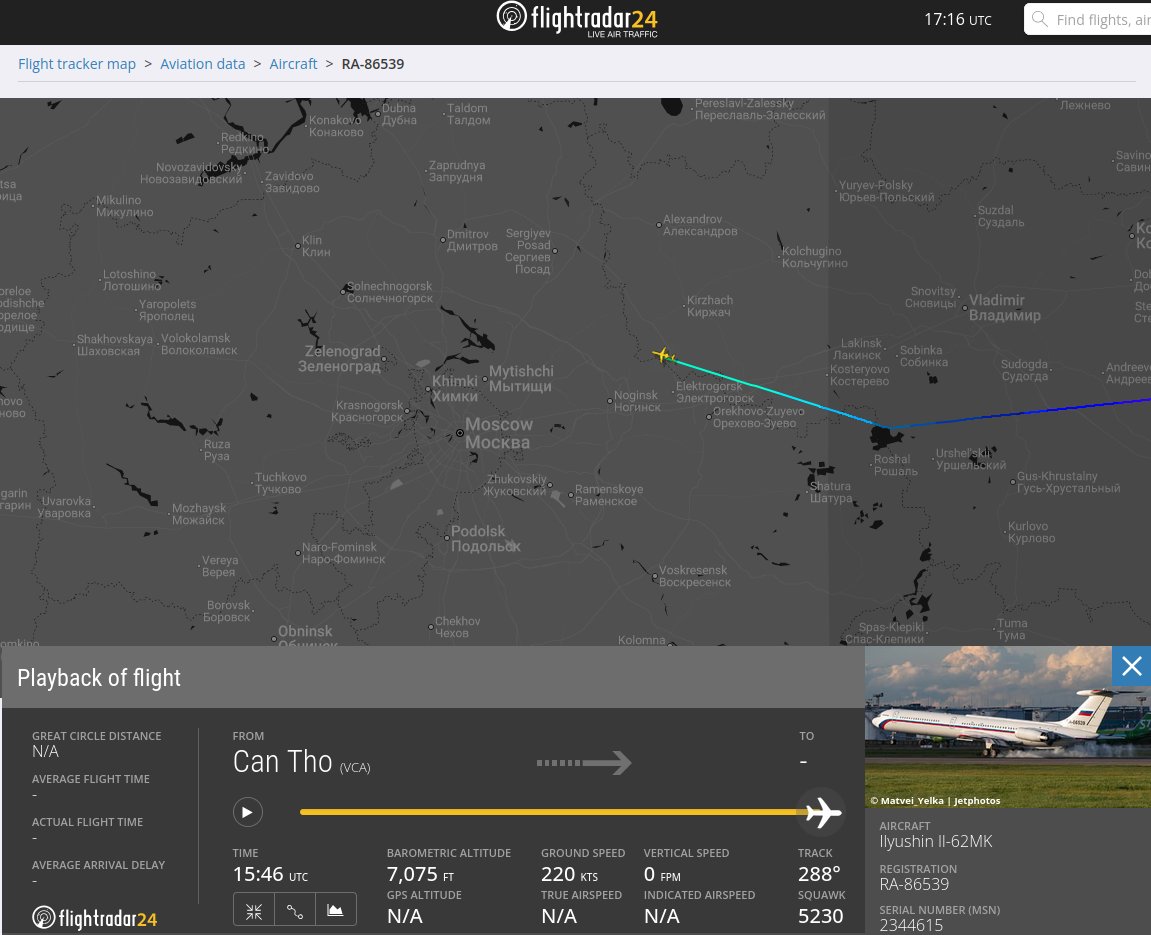Click the Moscow city label on map

(x=498, y=433)
